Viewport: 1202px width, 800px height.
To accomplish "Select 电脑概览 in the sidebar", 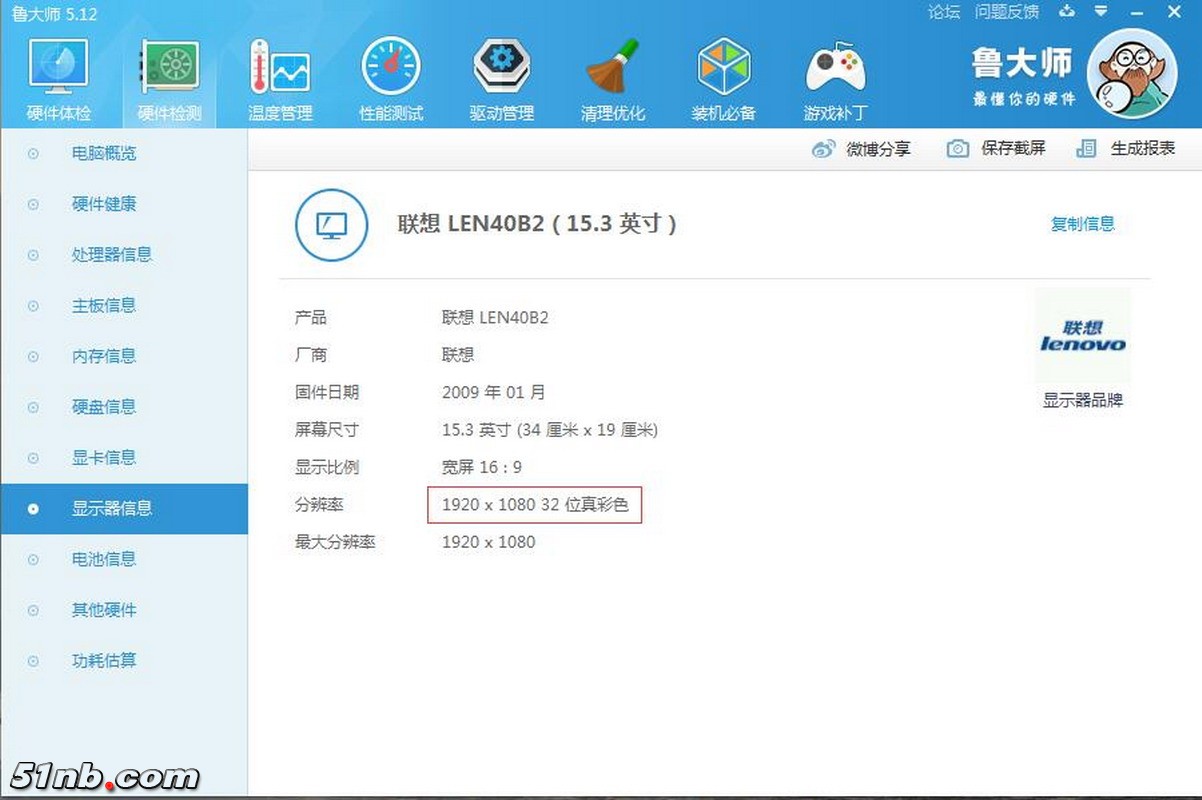I will click(104, 154).
